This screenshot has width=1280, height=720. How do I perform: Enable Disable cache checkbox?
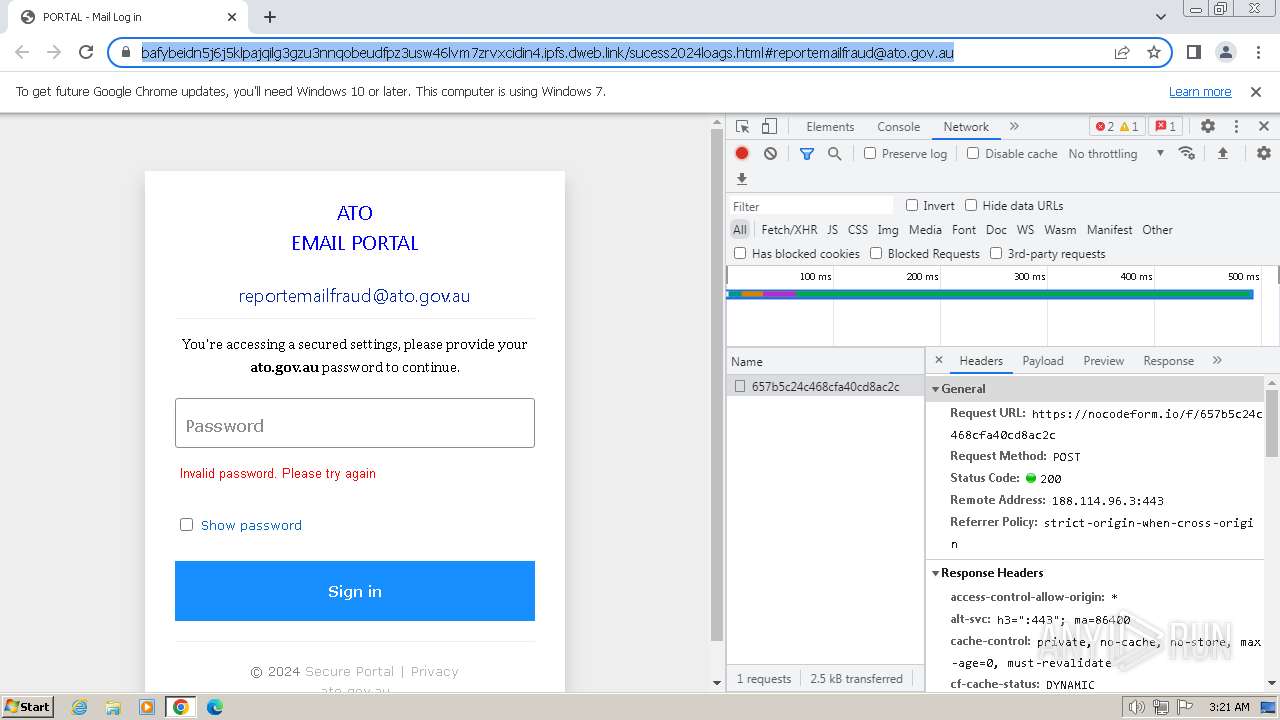973,153
